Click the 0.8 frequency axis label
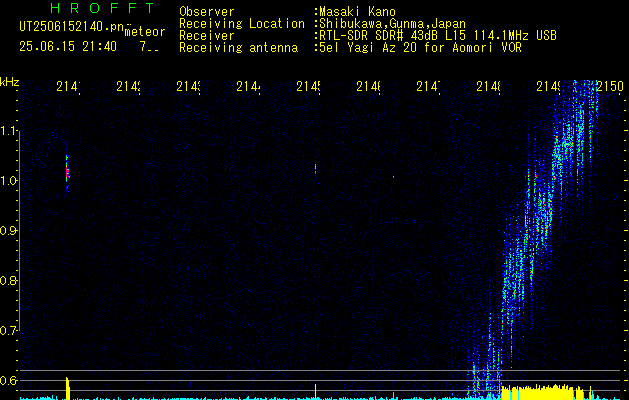The image size is (629, 400). pyautogui.click(x=8, y=280)
